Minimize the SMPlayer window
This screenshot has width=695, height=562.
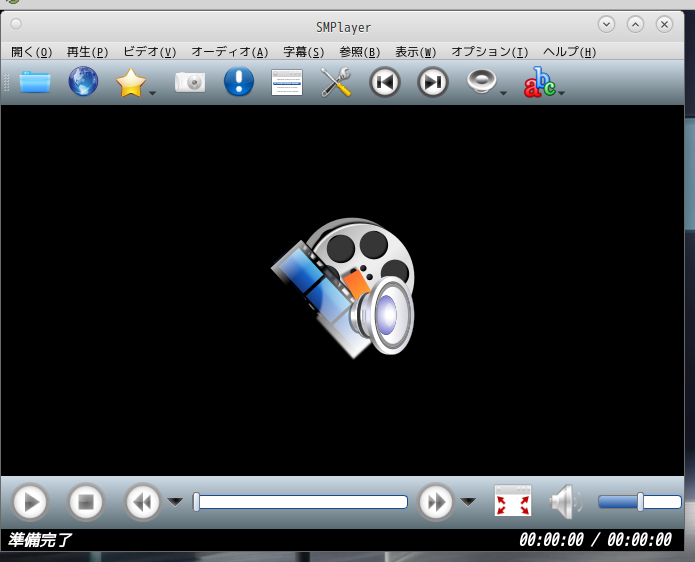(x=606, y=24)
